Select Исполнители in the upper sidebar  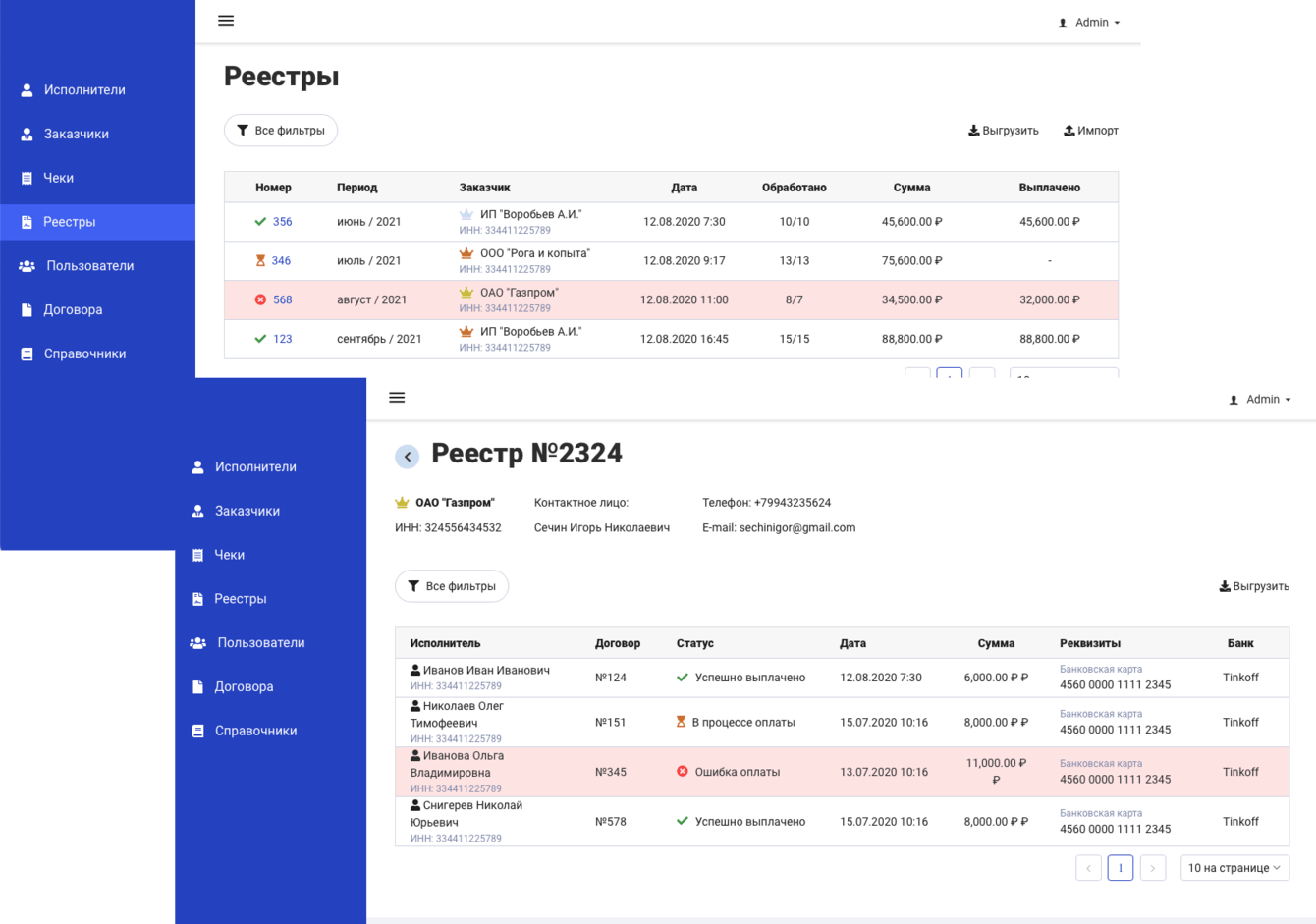(x=84, y=89)
